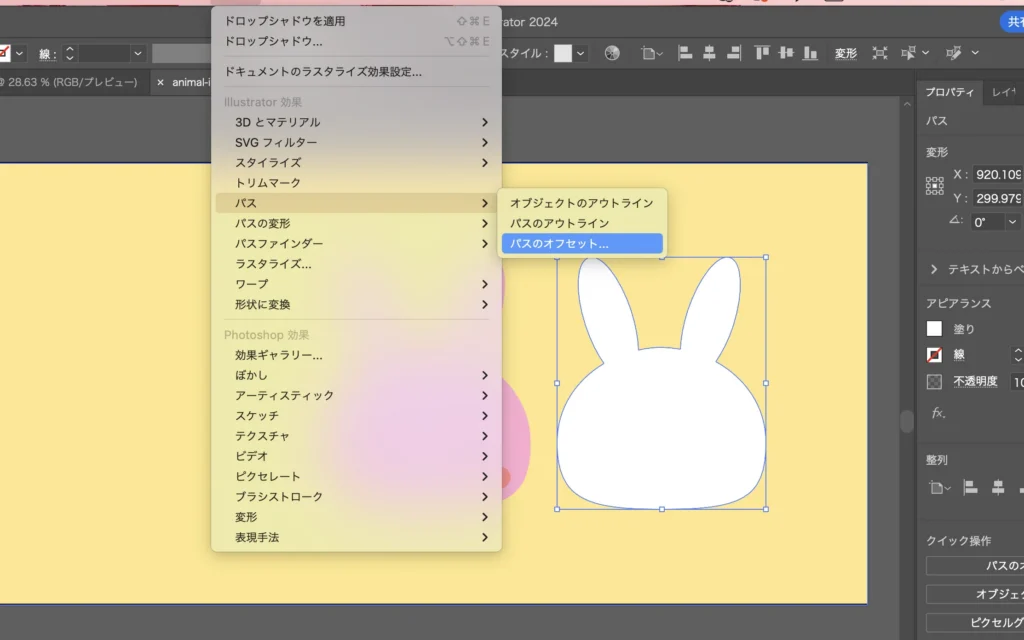
Task: Click vertical align bottom icon in control bar
Action: tap(810, 53)
